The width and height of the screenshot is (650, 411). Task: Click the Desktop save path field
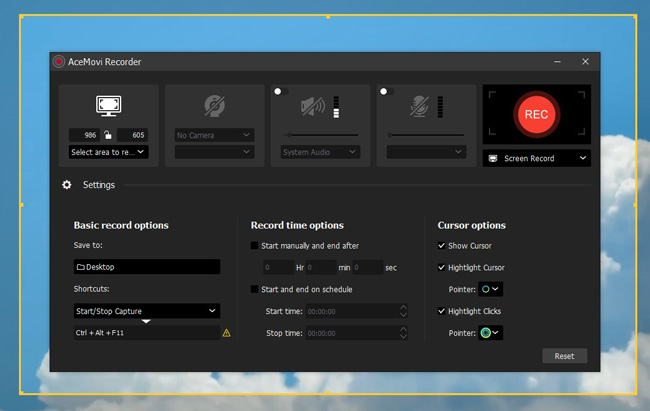[x=147, y=267]
